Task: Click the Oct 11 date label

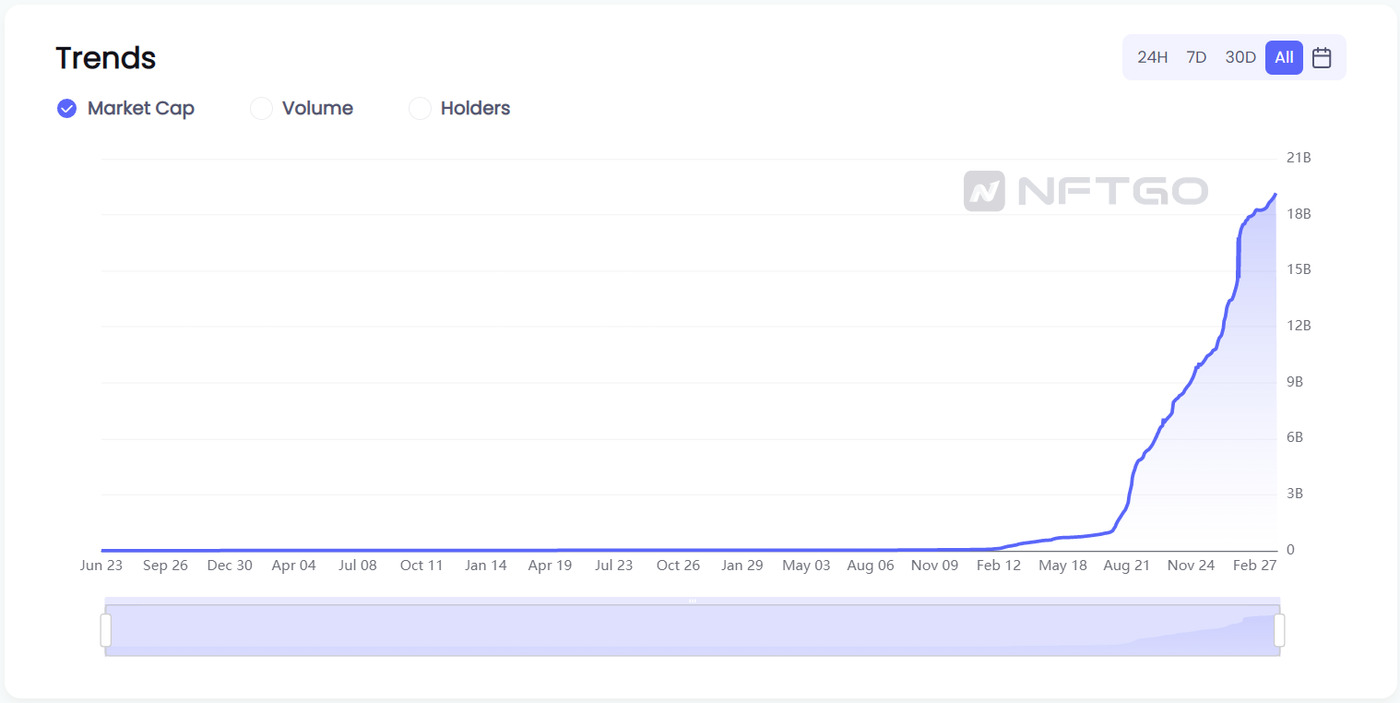Action: click(421, 565)
